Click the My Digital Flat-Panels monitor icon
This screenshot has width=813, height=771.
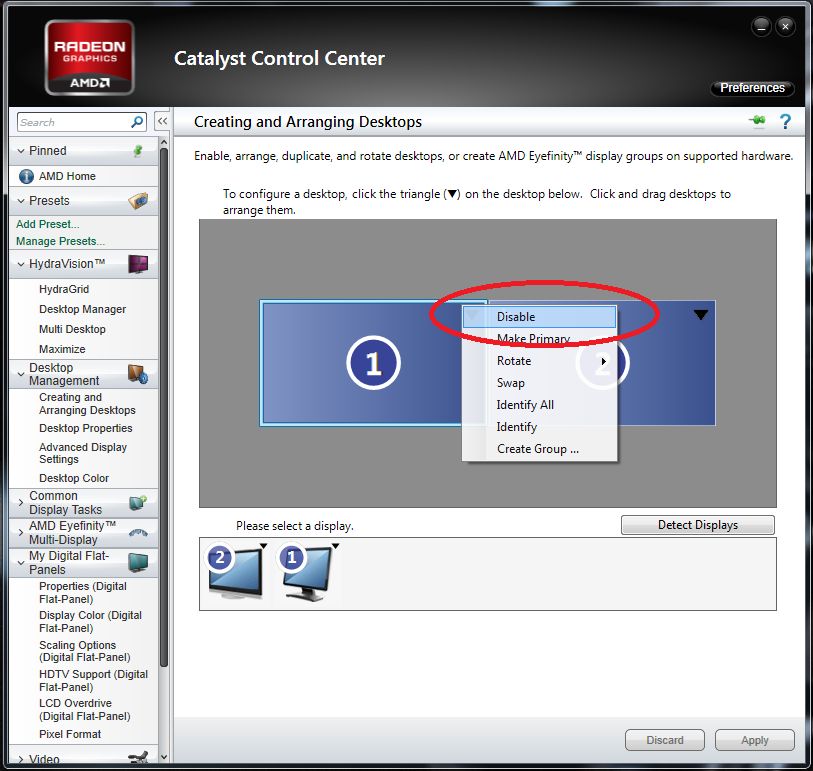(138, 563)
